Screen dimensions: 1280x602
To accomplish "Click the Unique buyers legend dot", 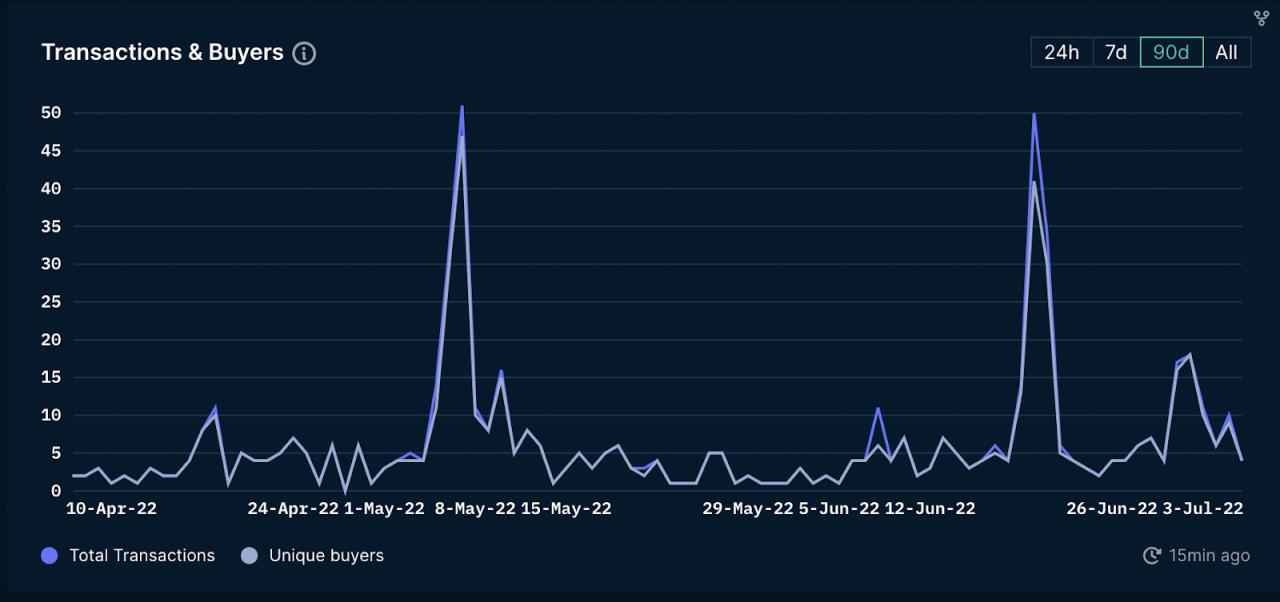I will (250, 556).
